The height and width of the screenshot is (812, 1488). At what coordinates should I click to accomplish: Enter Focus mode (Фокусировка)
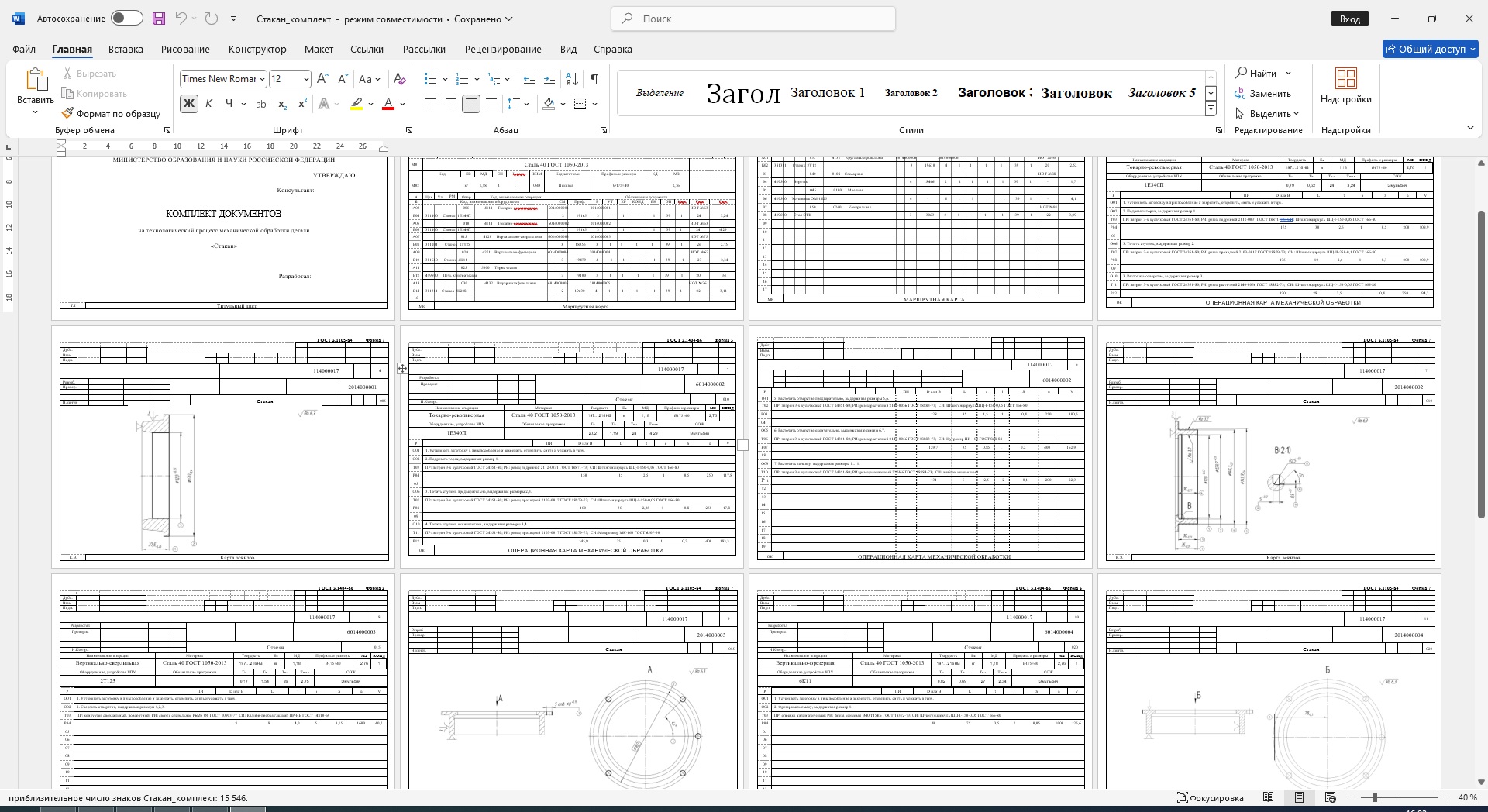[1210, 797]
